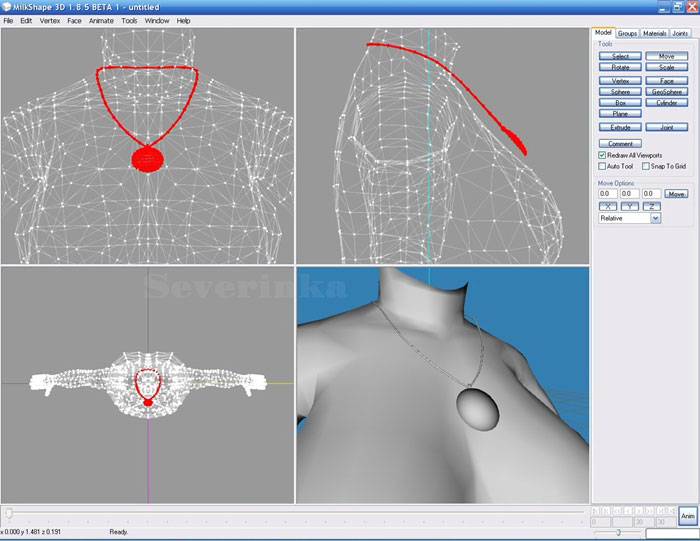Switch to the Materials tab
The image size is (700, 541).
pos(654,33)
